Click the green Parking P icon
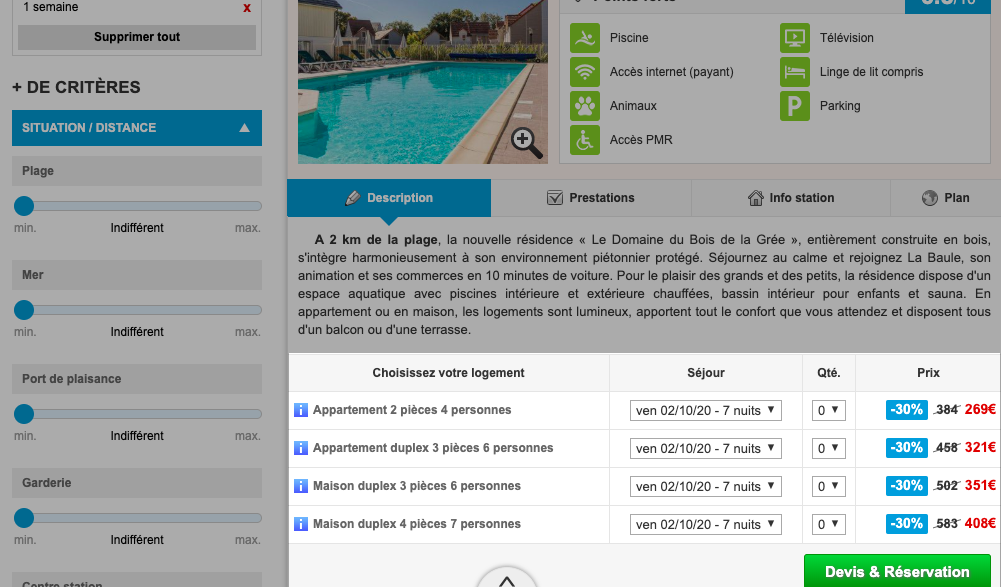 tap(795, 106)
